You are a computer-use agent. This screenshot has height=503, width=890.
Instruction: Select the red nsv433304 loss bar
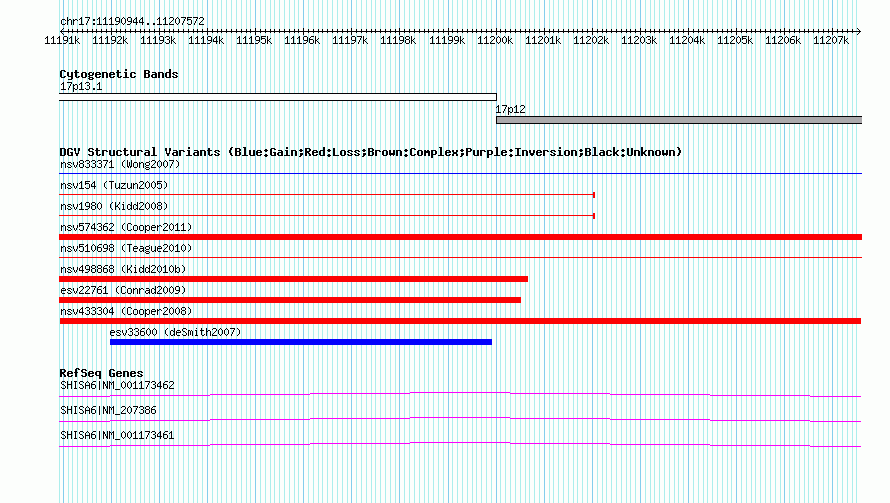point(460,321)
